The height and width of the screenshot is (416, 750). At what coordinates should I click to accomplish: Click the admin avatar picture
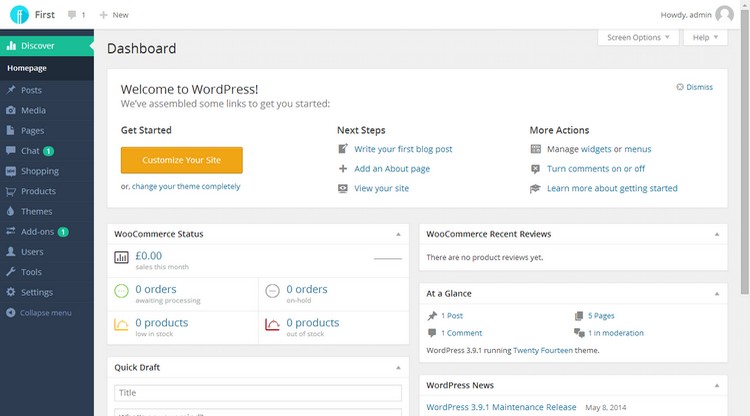click(x=724, y=15)
